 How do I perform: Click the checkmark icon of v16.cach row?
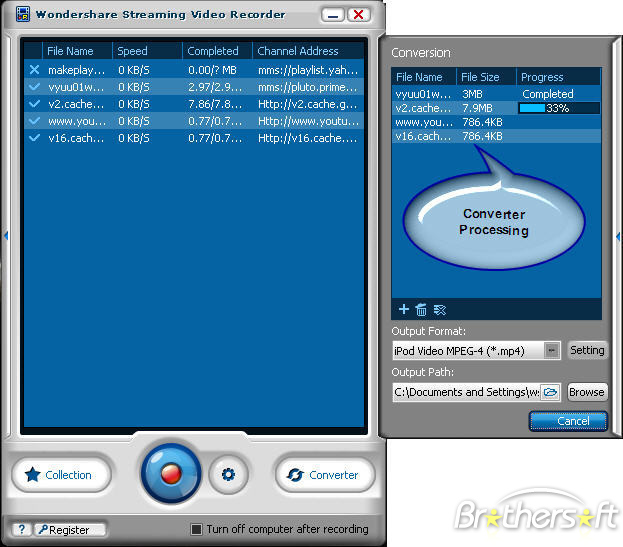[35, 138]
